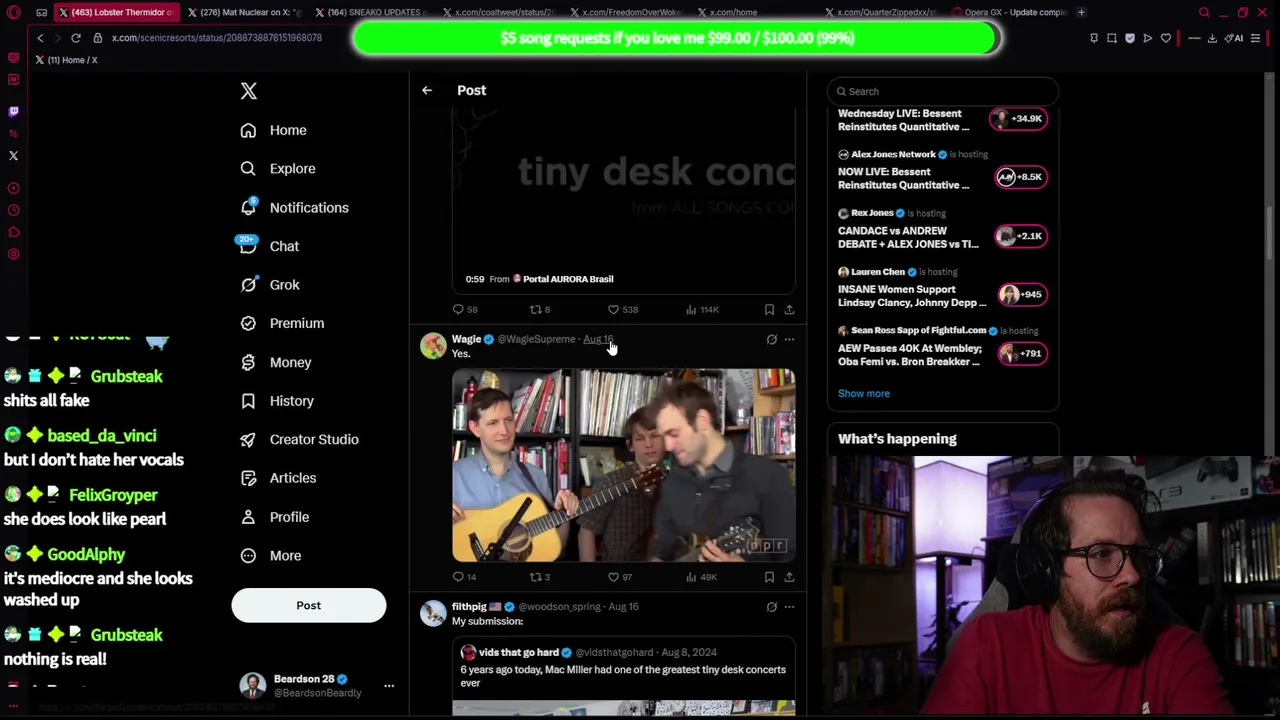Open the Opera GX main menu logo
The image size is (1280, 720).
coord(13,13)
